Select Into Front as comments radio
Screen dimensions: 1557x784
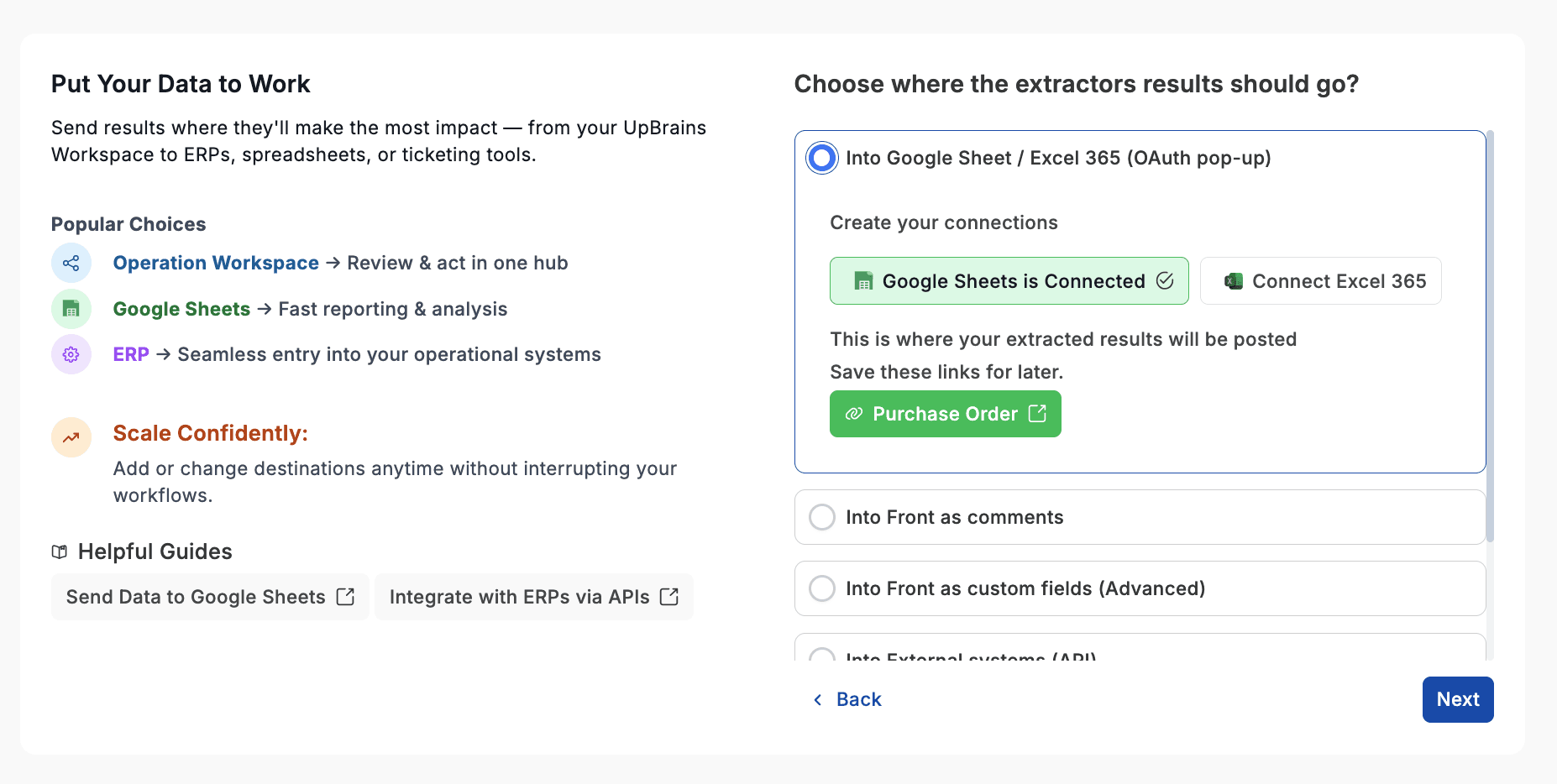click(822, 517)
